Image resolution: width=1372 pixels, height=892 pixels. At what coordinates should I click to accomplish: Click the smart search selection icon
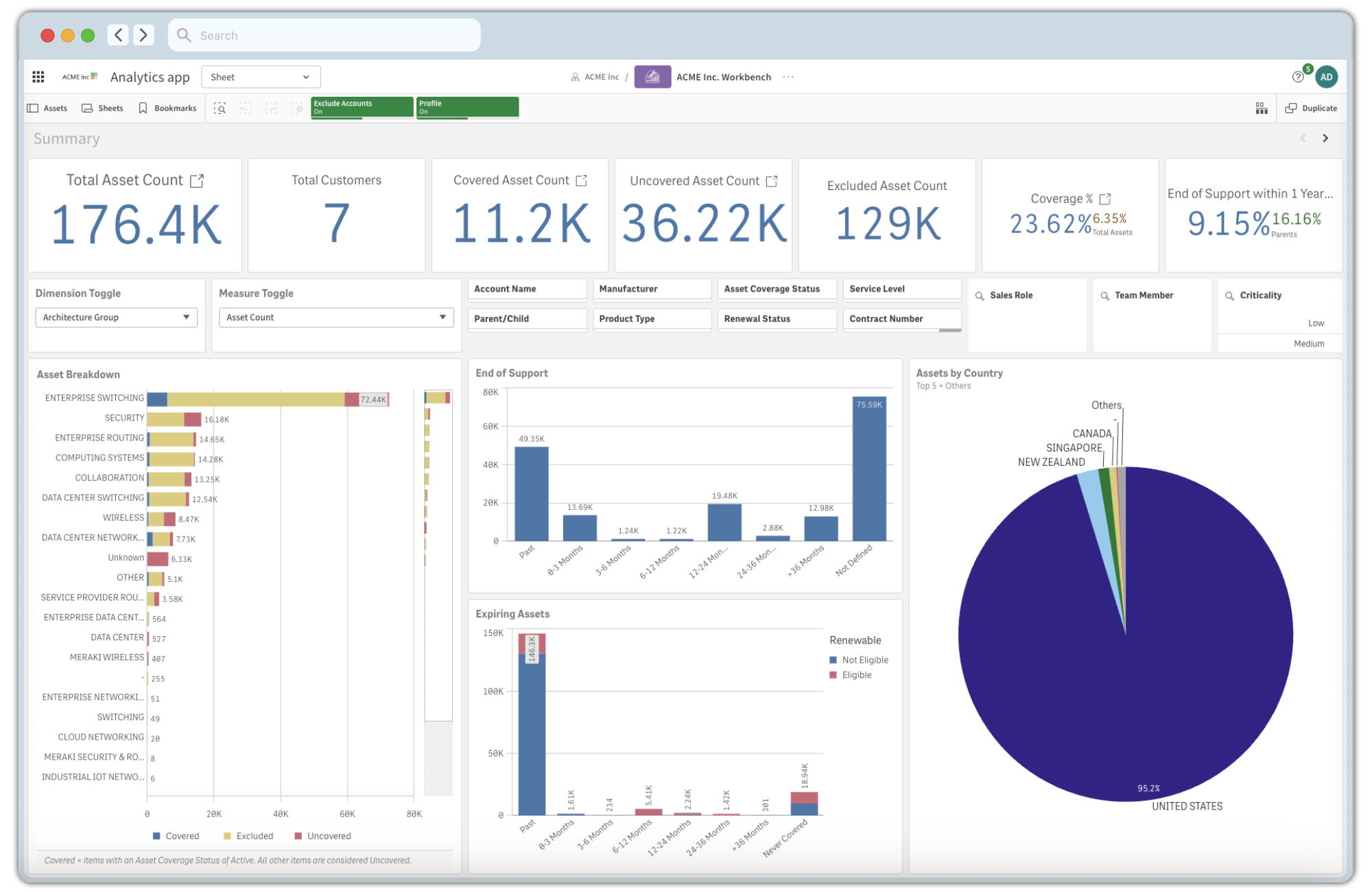coord(220,108)
